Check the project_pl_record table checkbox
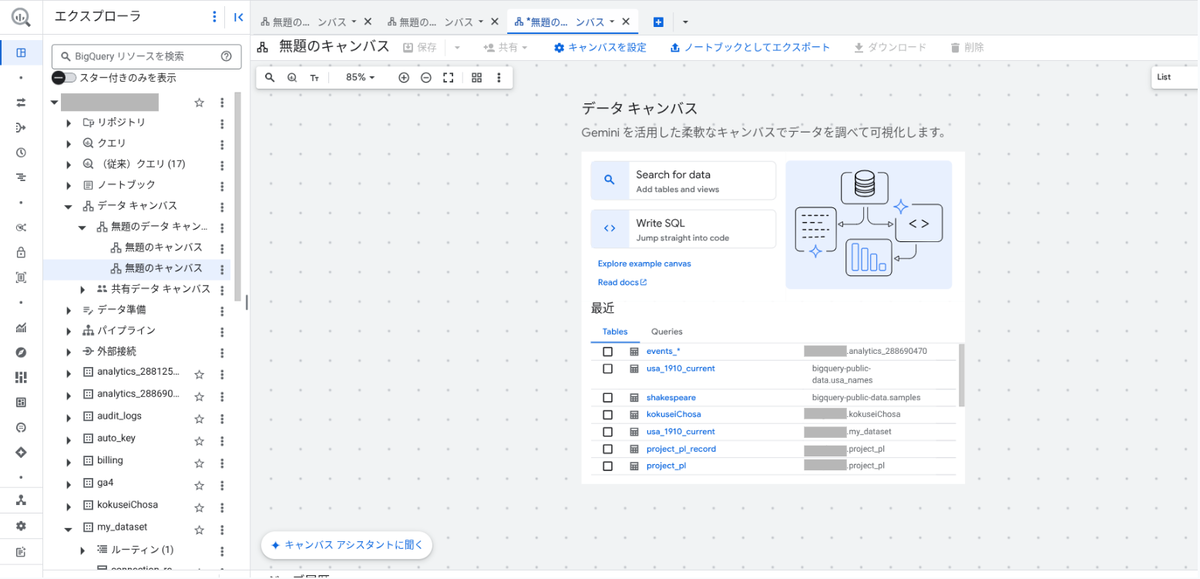Viewport: 1200px width, 579px height. pyautogui.click(x=608, y=449)
